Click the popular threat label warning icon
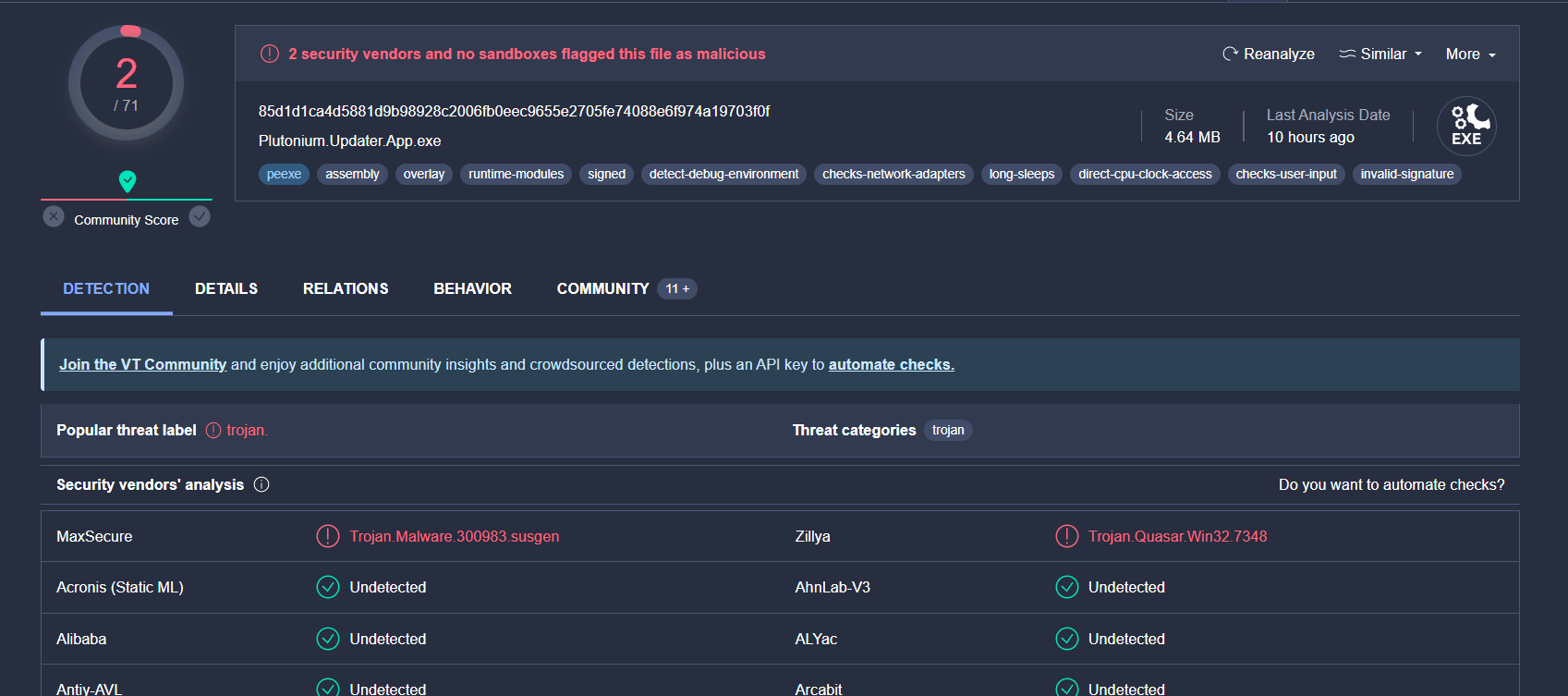This screenshot has width=1568, height=696. pyautogui.click(x=213, y=430)
